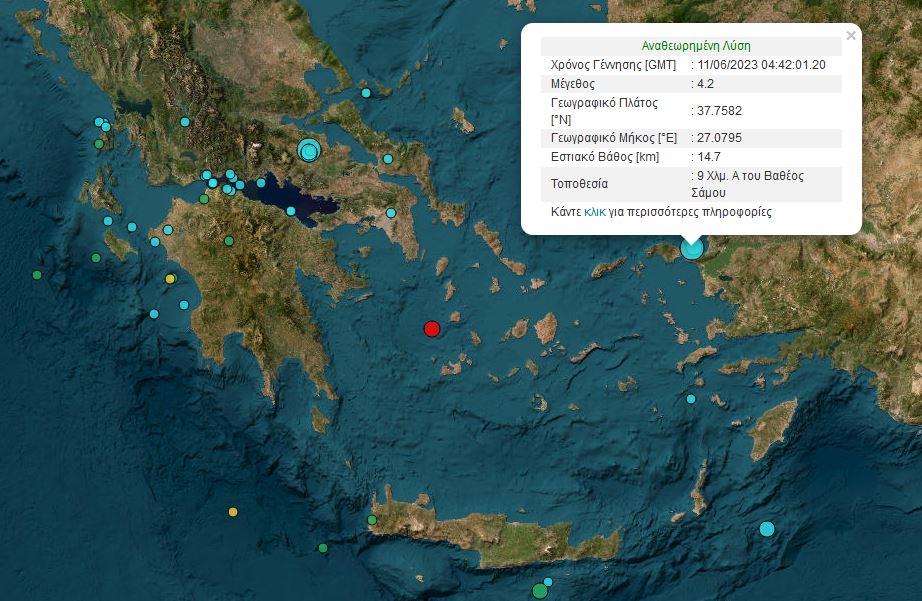Select the far-west green marker in Ionian Sea
Screen dimensions: 922x601
(x=37, y=275)
